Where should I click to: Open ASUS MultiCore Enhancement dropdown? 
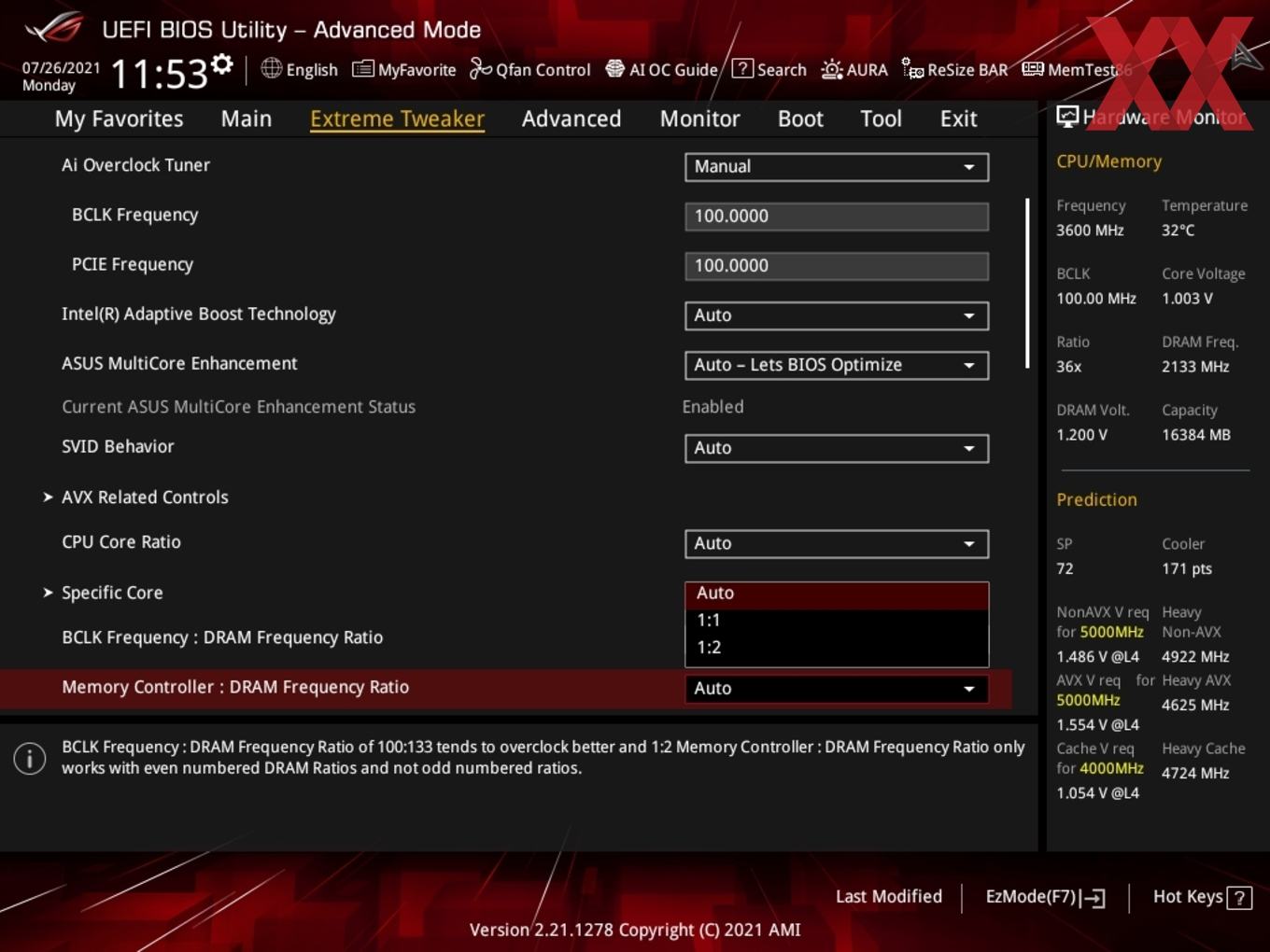[837, 365]
